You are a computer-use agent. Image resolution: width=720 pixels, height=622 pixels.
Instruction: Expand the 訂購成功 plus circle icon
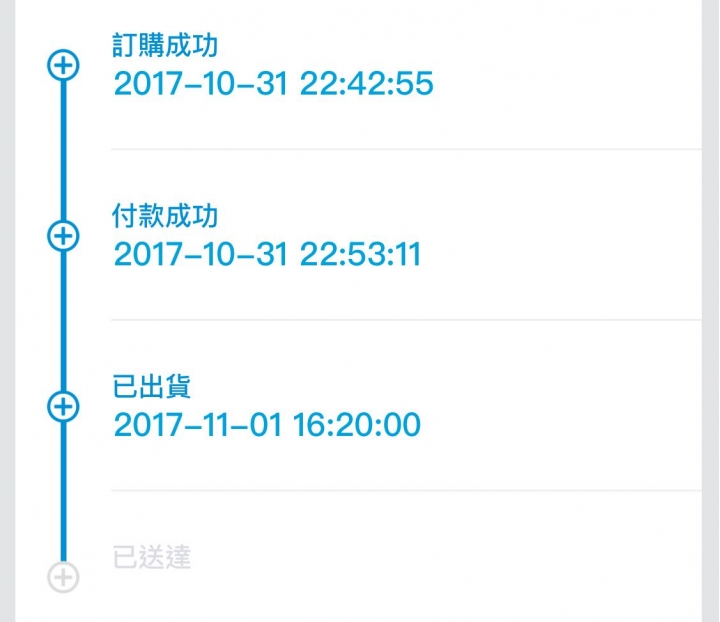[63, 65]
